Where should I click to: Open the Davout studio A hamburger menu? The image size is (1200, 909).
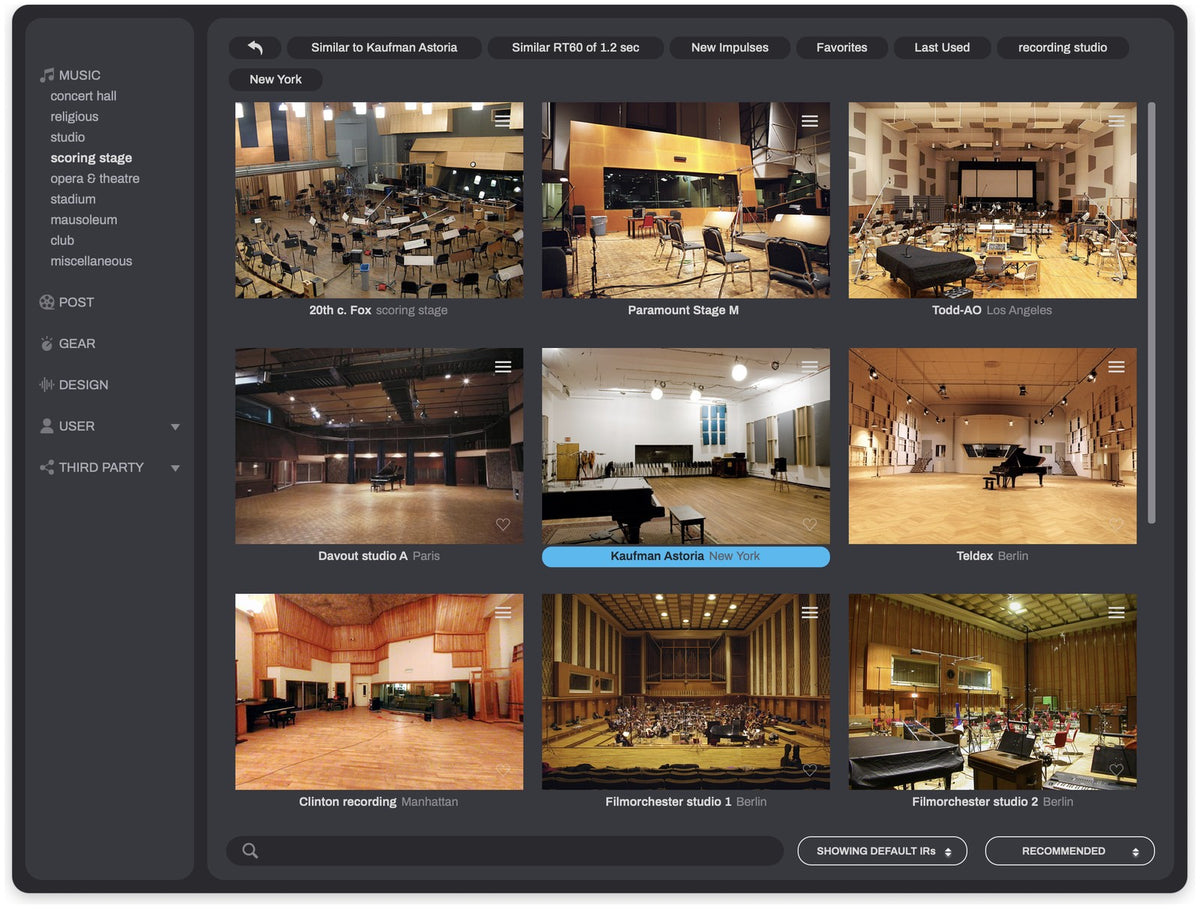coord(503,367)
